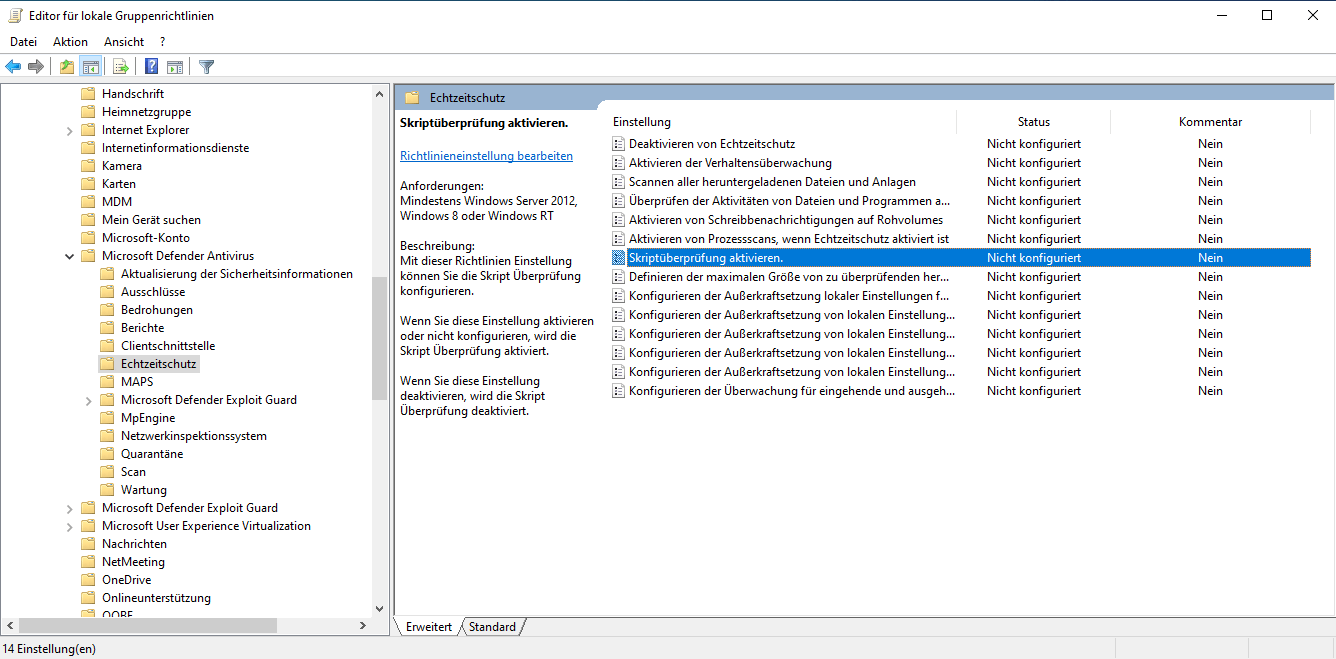The width and height of the screenshot is (1336, 659).
Task: Switch to the Standard tab
Action: (x=493, y=627)
